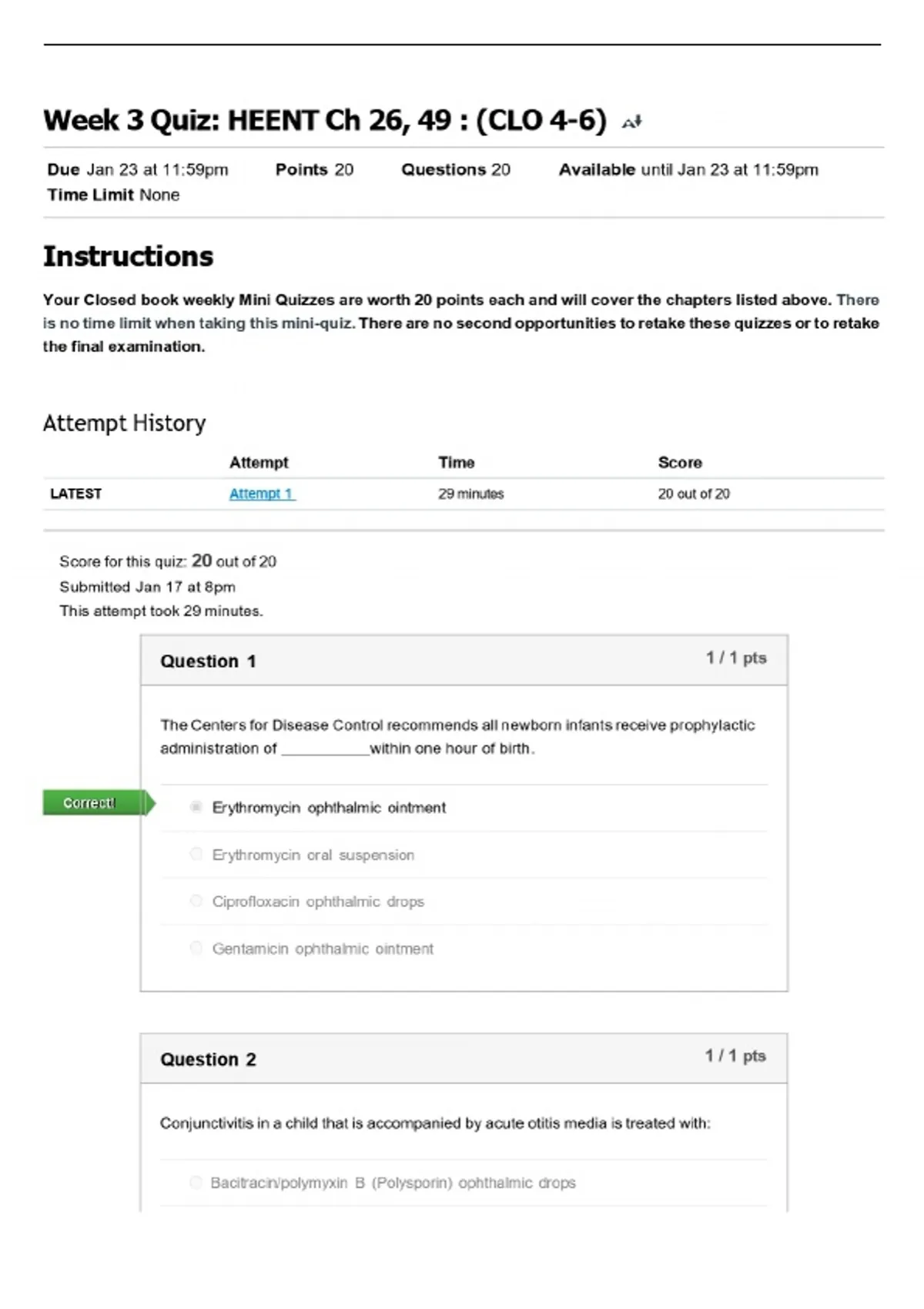Click the 20 out of 20 score cell
The width and height of the screenshot is (924, 1309).
(694, 494)
